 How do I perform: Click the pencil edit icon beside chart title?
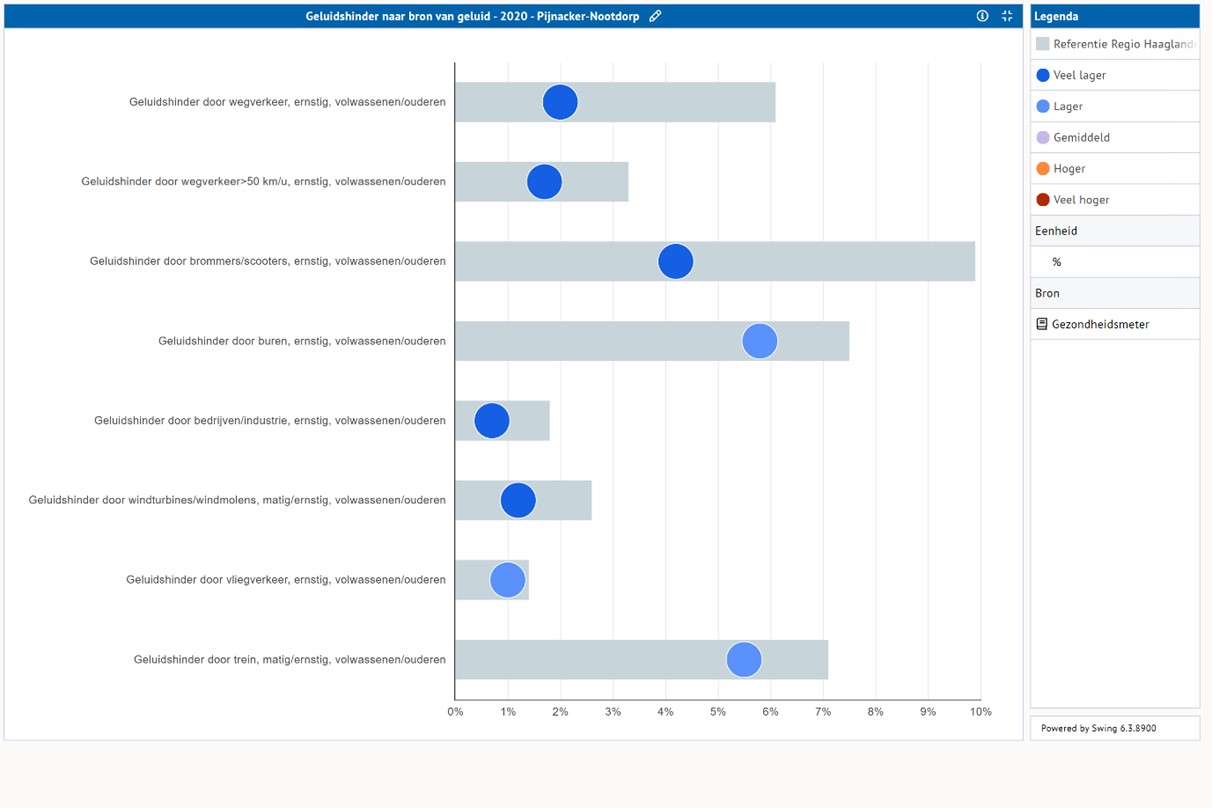(655, 16)
